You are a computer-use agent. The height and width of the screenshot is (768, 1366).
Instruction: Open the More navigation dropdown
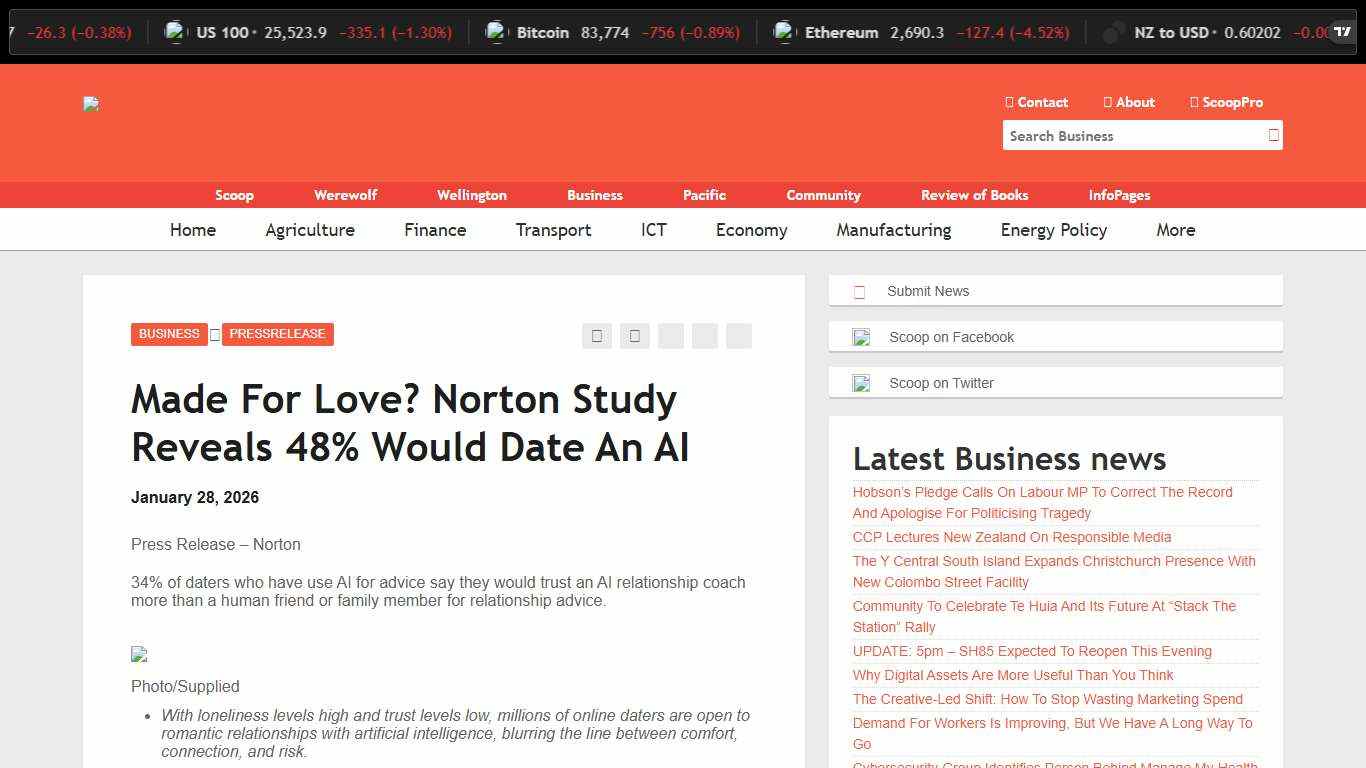click(x=1175, y=230)
